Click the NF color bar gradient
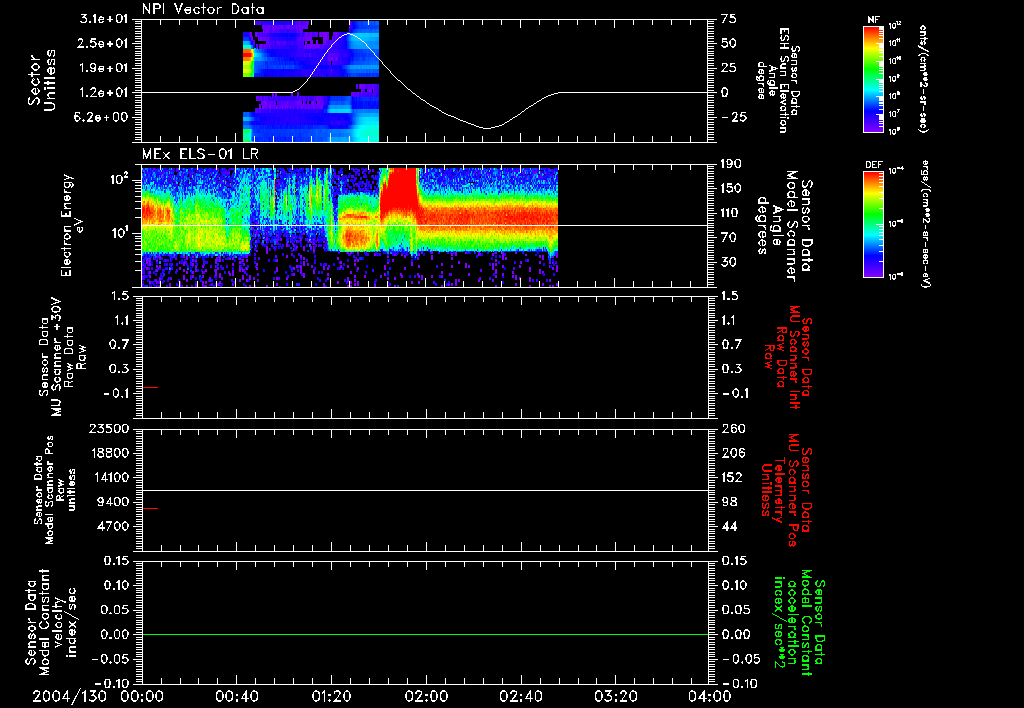 point(873,79)
